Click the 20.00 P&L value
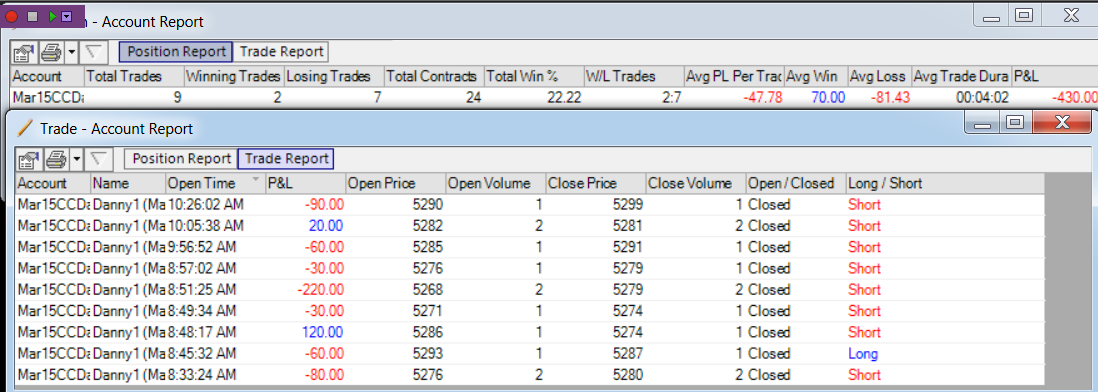Viewport: 1098px width, 392px height. (326, 226)
